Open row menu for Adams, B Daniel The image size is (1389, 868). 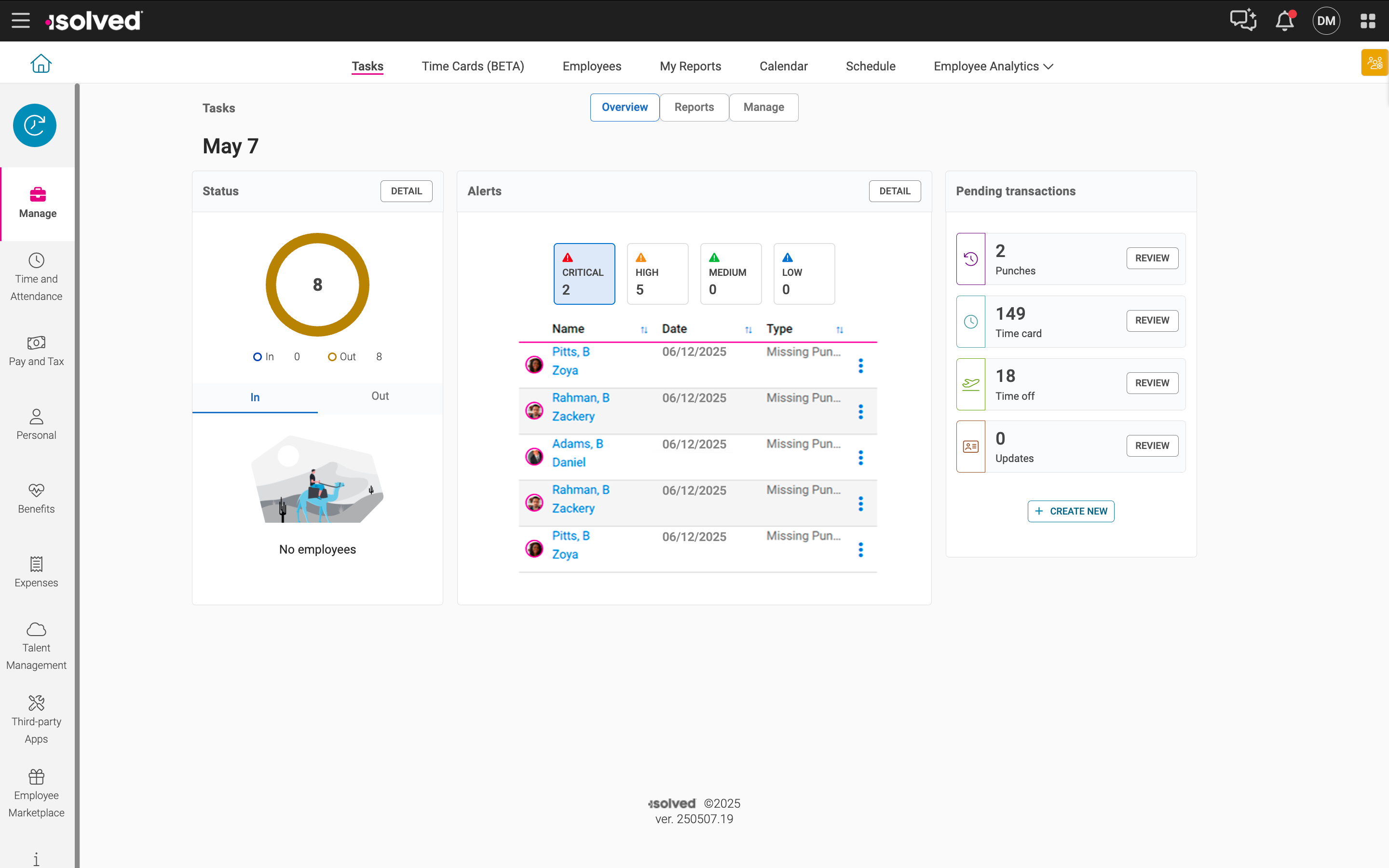tap(860, 458)
